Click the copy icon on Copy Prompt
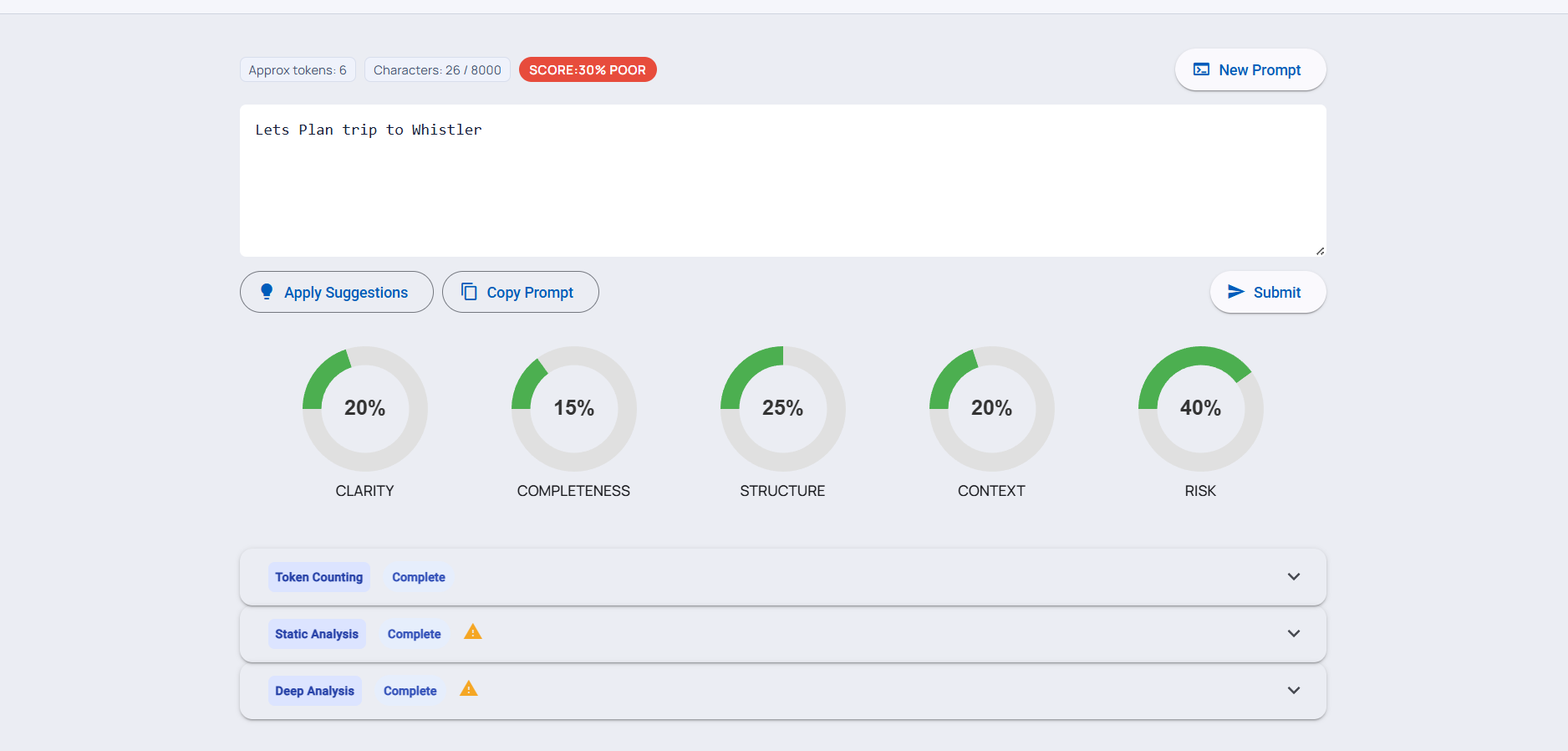The image size is (1568, 751). (x=469, y=292)
